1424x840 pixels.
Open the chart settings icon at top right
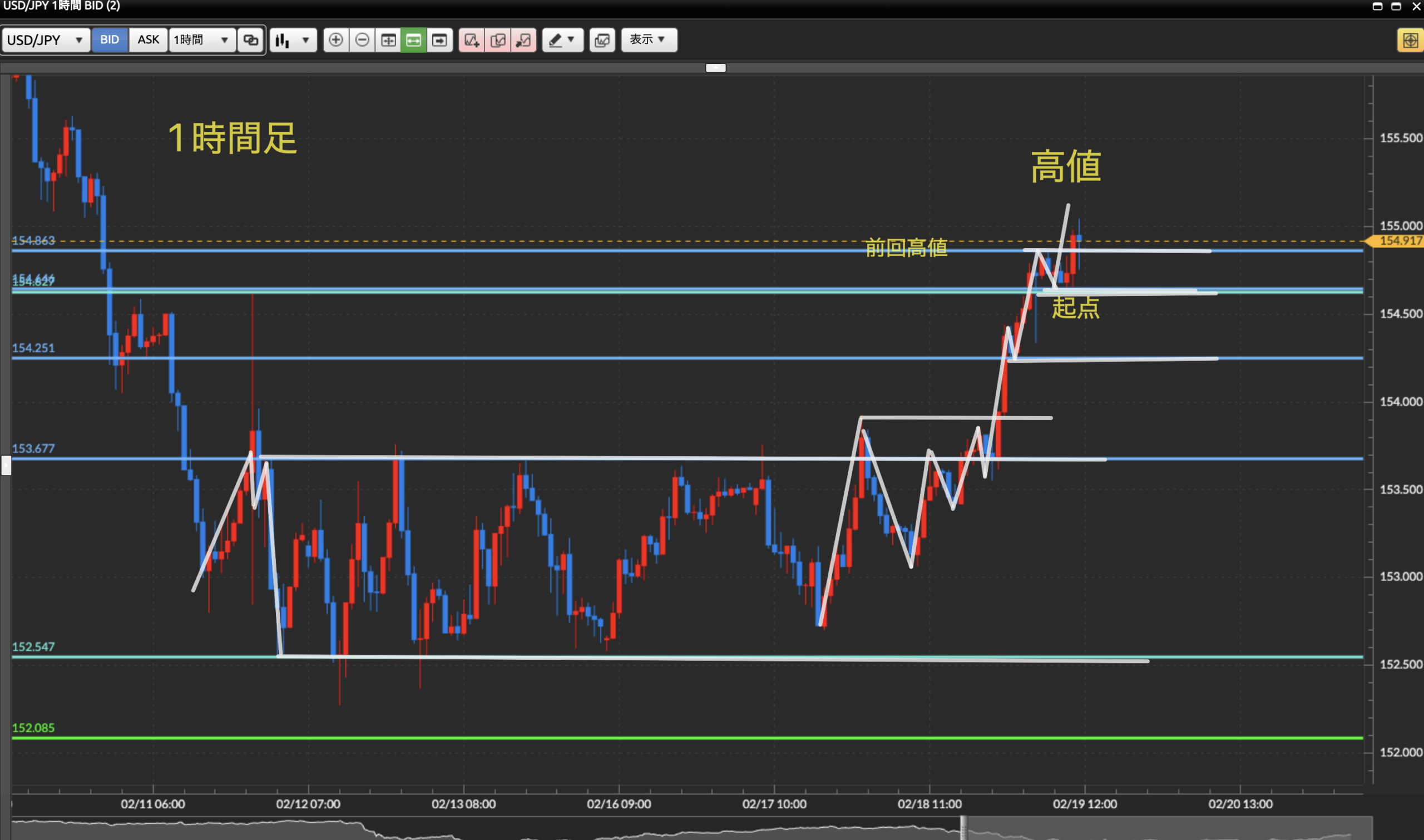point(1410,40)
